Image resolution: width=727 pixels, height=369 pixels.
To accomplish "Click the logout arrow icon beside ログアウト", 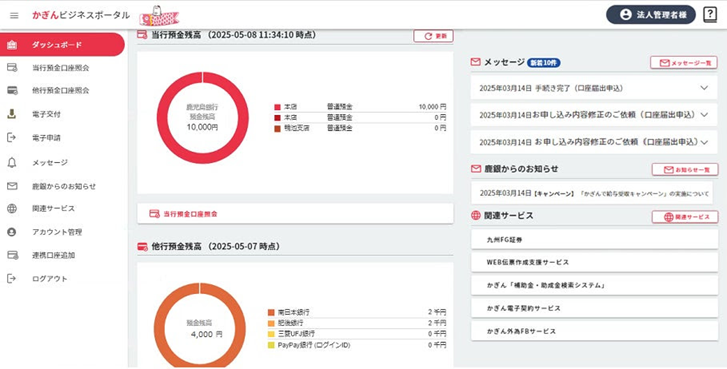I will 12,279.
